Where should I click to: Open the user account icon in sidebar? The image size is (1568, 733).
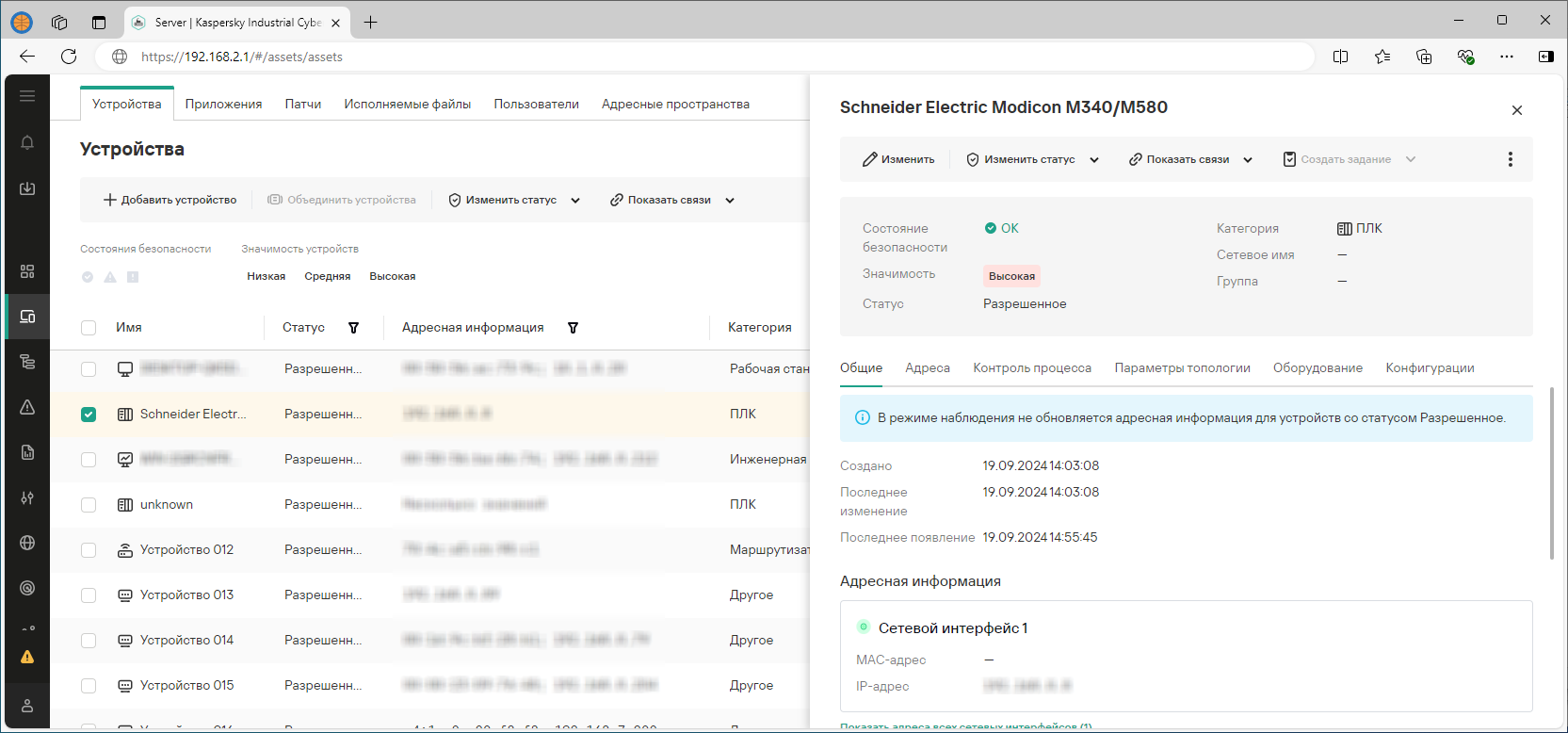(x=27, y=706)
